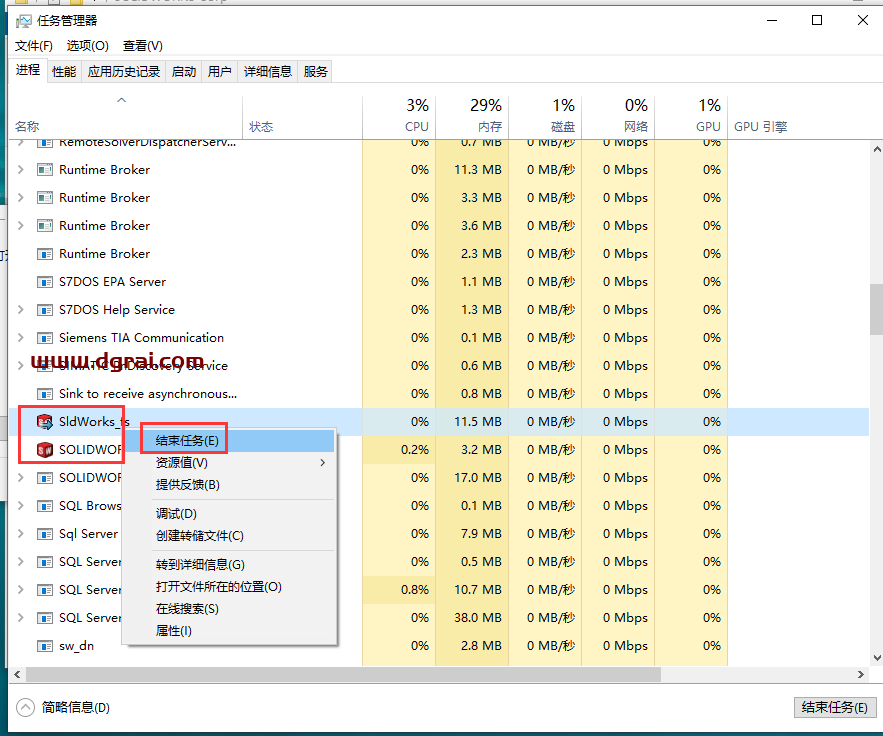Image resolution: width=883 pixels, height=736 pixels.
Task: Click the red SOLIDWORKS process icon
Action: (x=44, y=450)
